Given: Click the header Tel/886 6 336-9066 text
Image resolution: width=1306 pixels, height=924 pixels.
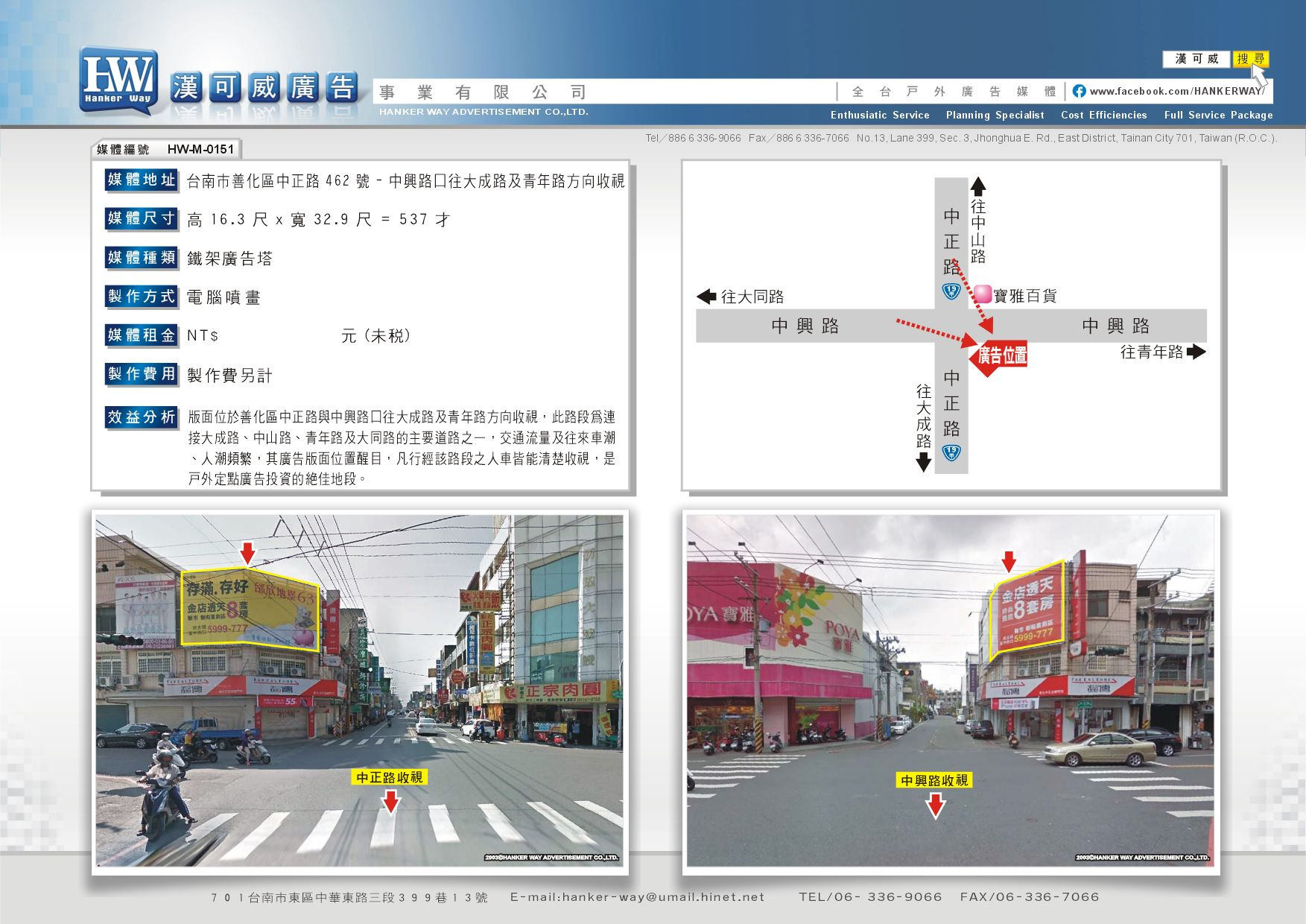Looking at the screenshot, I should (693, 138).
